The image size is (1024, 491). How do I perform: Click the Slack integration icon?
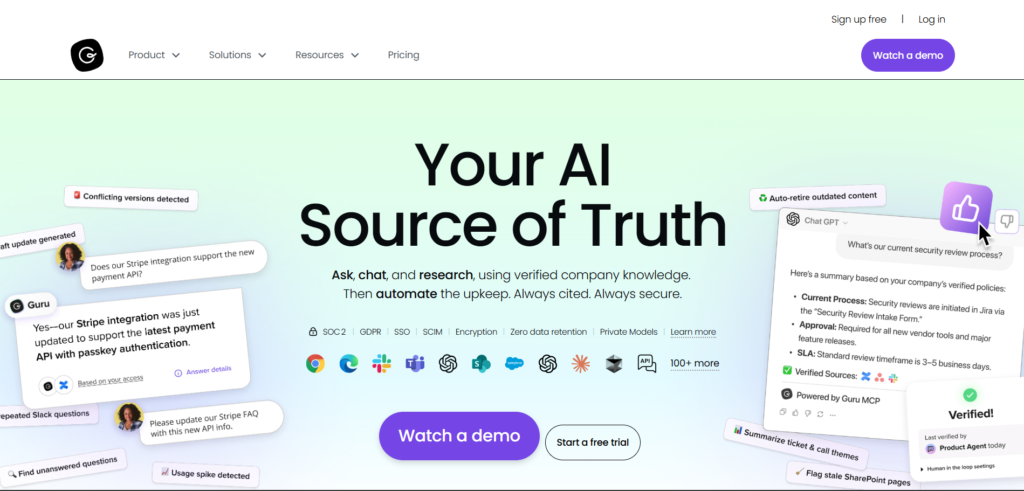(x=381, y=363)
